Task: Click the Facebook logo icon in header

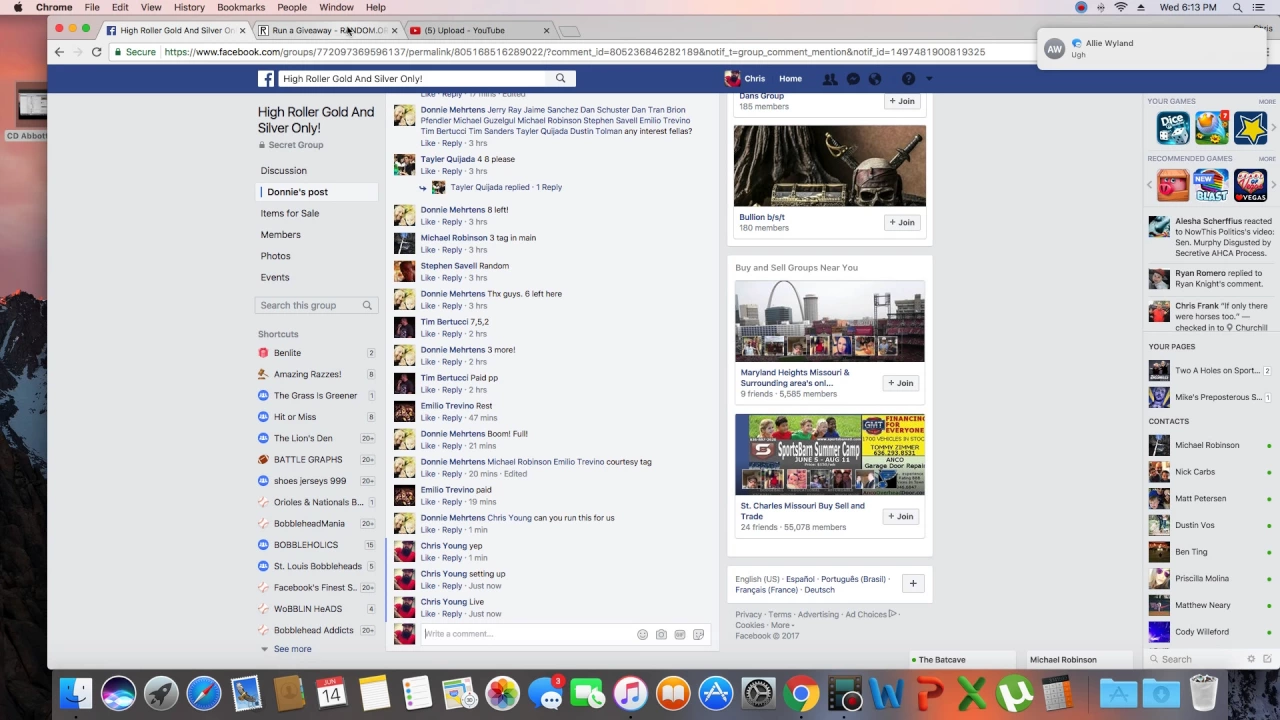Action: tap(266, 78)
